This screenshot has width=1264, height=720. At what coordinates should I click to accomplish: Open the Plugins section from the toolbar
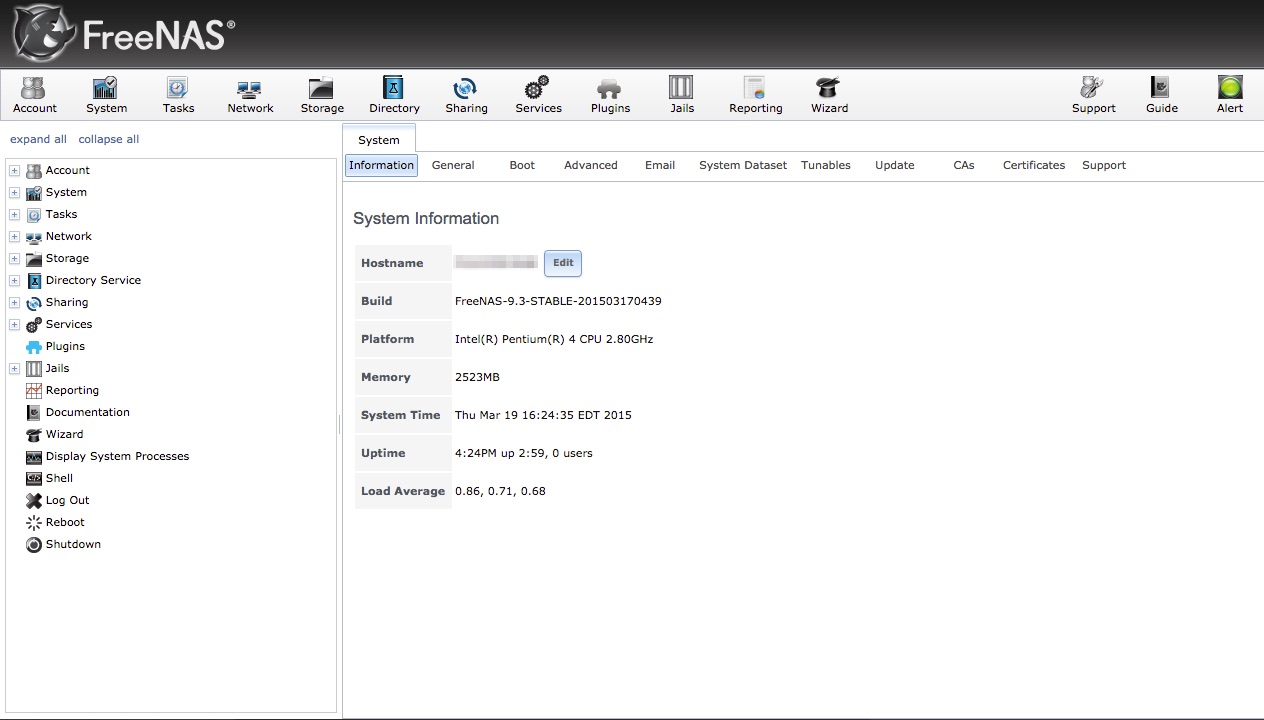point(609,95)
